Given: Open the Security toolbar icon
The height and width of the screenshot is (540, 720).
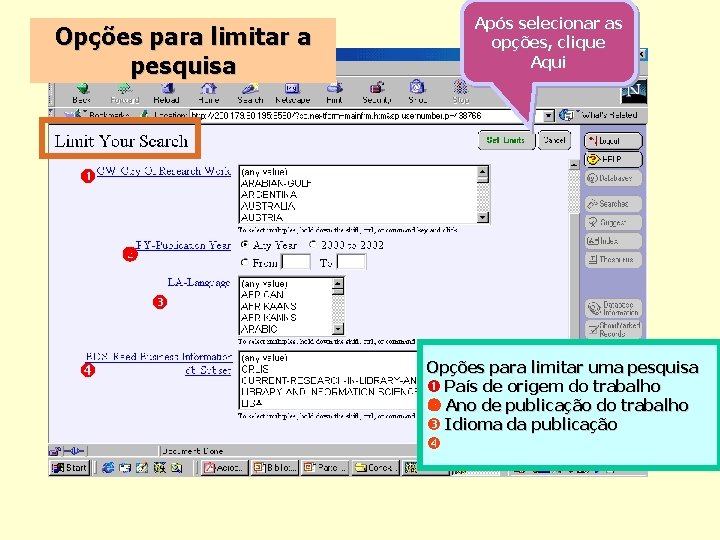Looking at the screenshot, I should coord(377,87).
